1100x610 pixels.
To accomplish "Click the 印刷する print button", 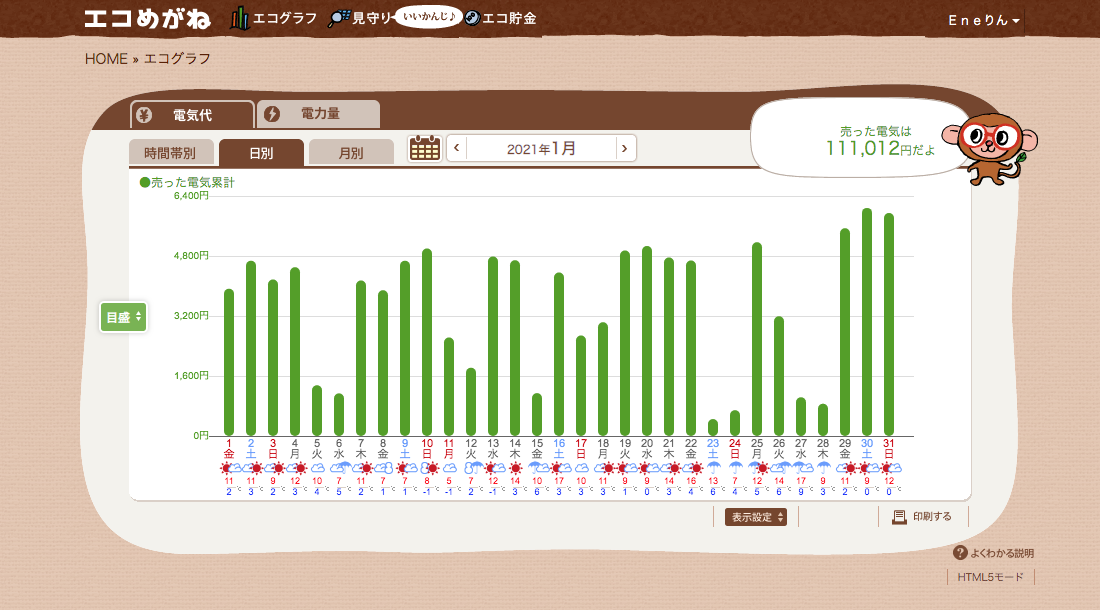I will [x=923, y=517].
